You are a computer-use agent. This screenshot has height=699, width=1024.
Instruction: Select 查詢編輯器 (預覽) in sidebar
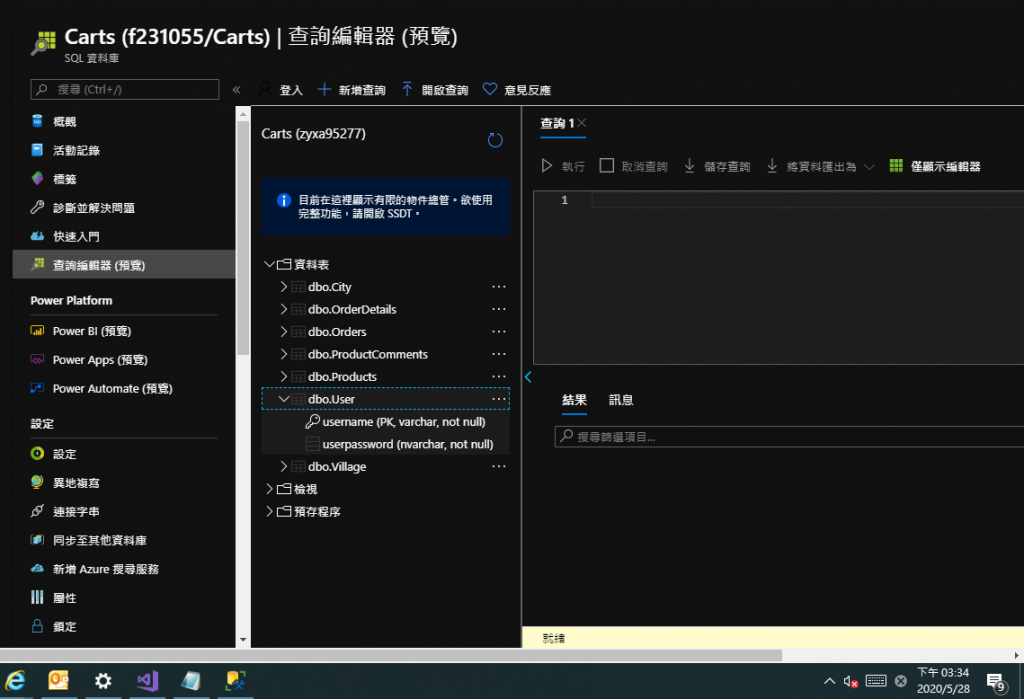coord(124,265)
